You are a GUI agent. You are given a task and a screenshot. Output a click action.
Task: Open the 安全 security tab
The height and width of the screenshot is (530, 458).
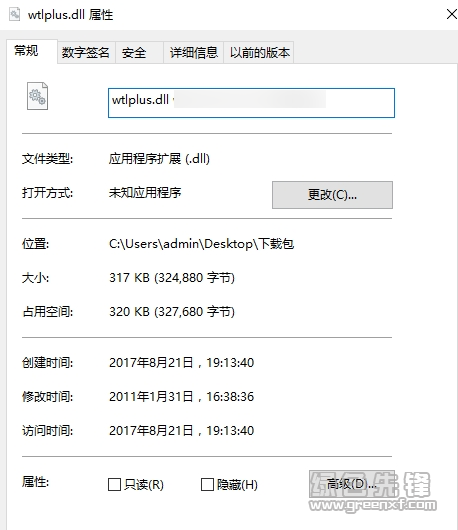point(139,52)
